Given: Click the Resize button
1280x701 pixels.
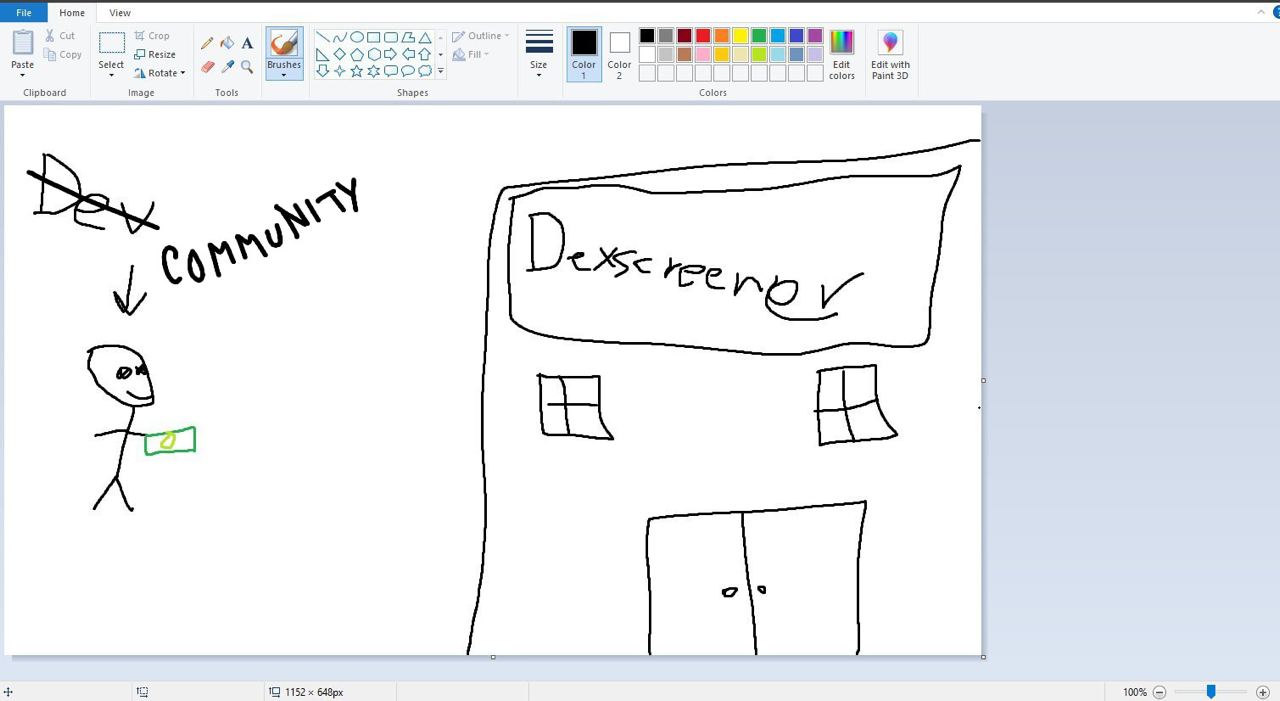Looking at the screenshot, I should tap(155, 54).
